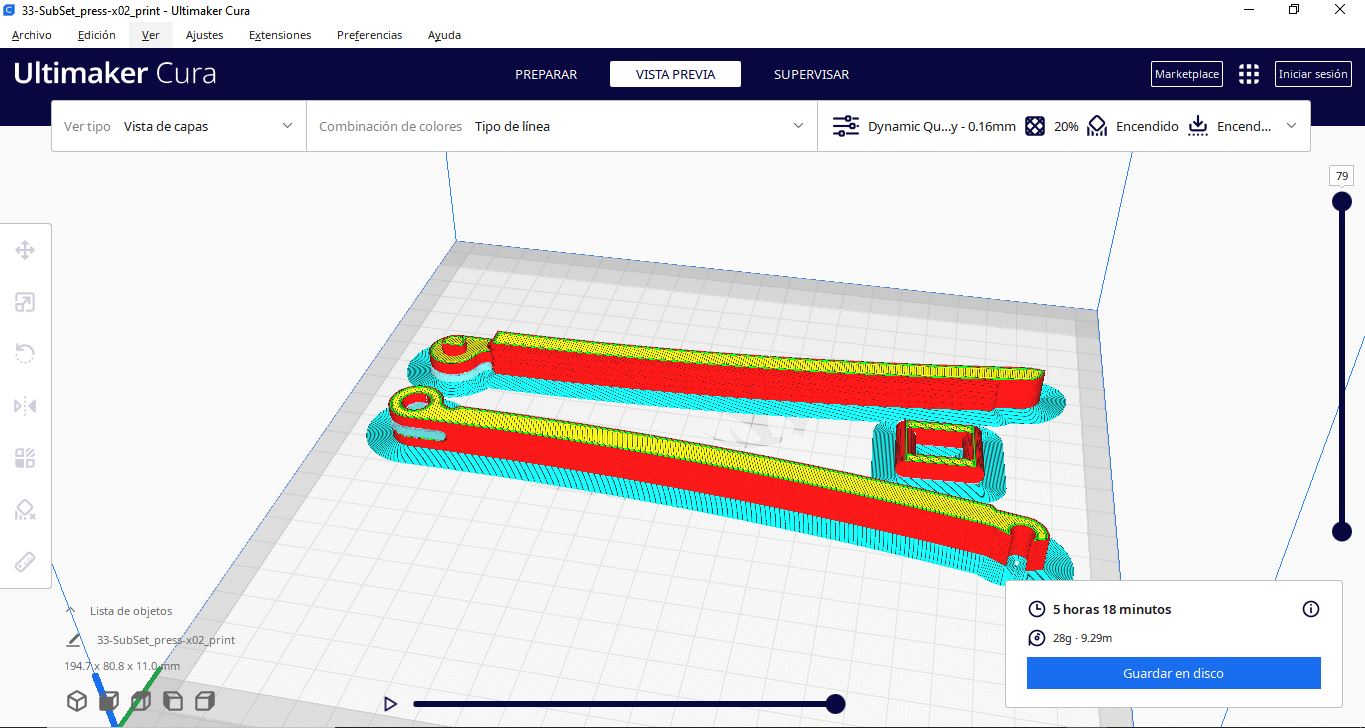The height and width of the screenshot is (728, 1365).
Task: Open the Edición menu
Action: click(x=97, y=35)
